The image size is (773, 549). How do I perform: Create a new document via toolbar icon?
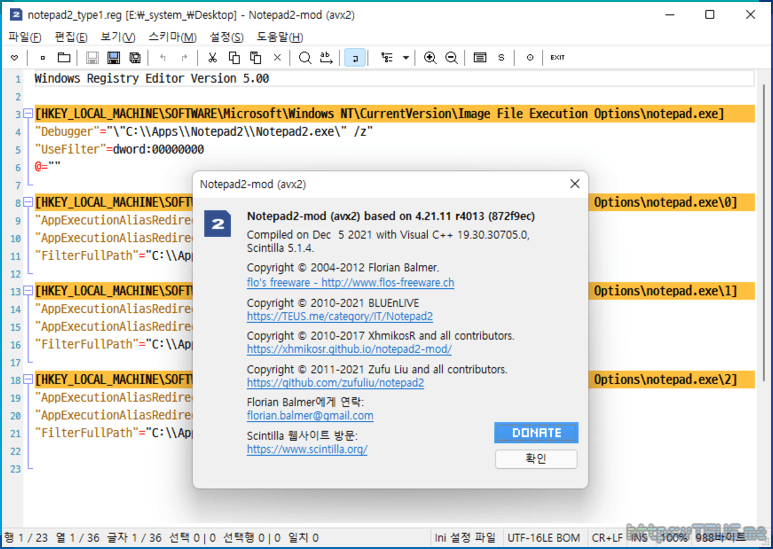(42, 58)
